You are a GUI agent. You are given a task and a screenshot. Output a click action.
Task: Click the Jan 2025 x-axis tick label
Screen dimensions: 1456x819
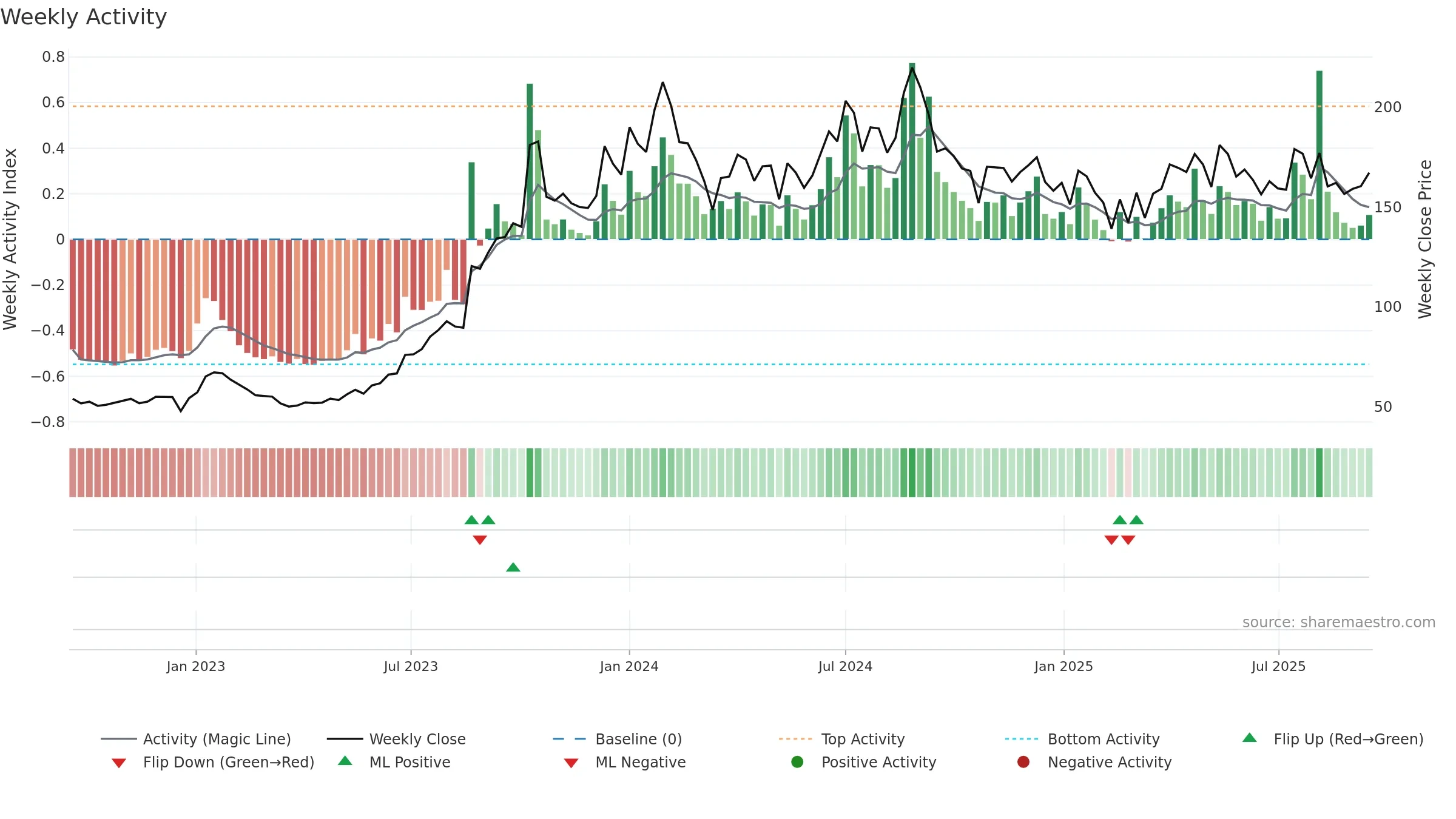click(x=1063, y=666)
